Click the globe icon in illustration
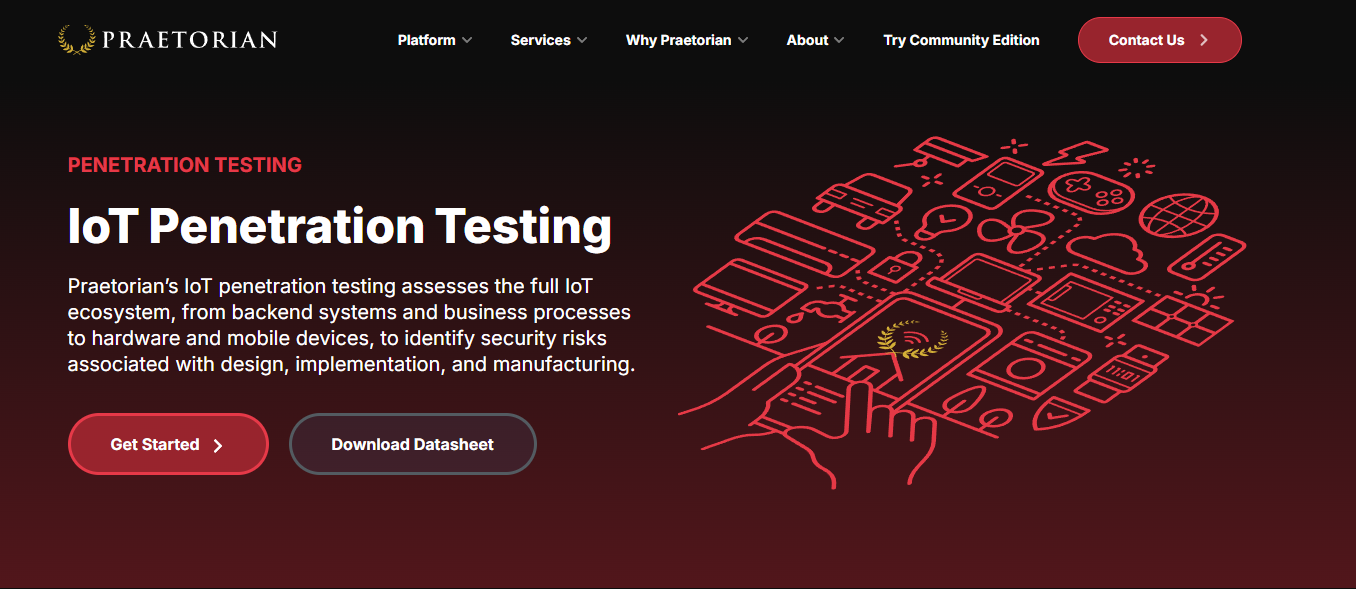Screen dimensions: 1356x589 (x=1178, y=214)
